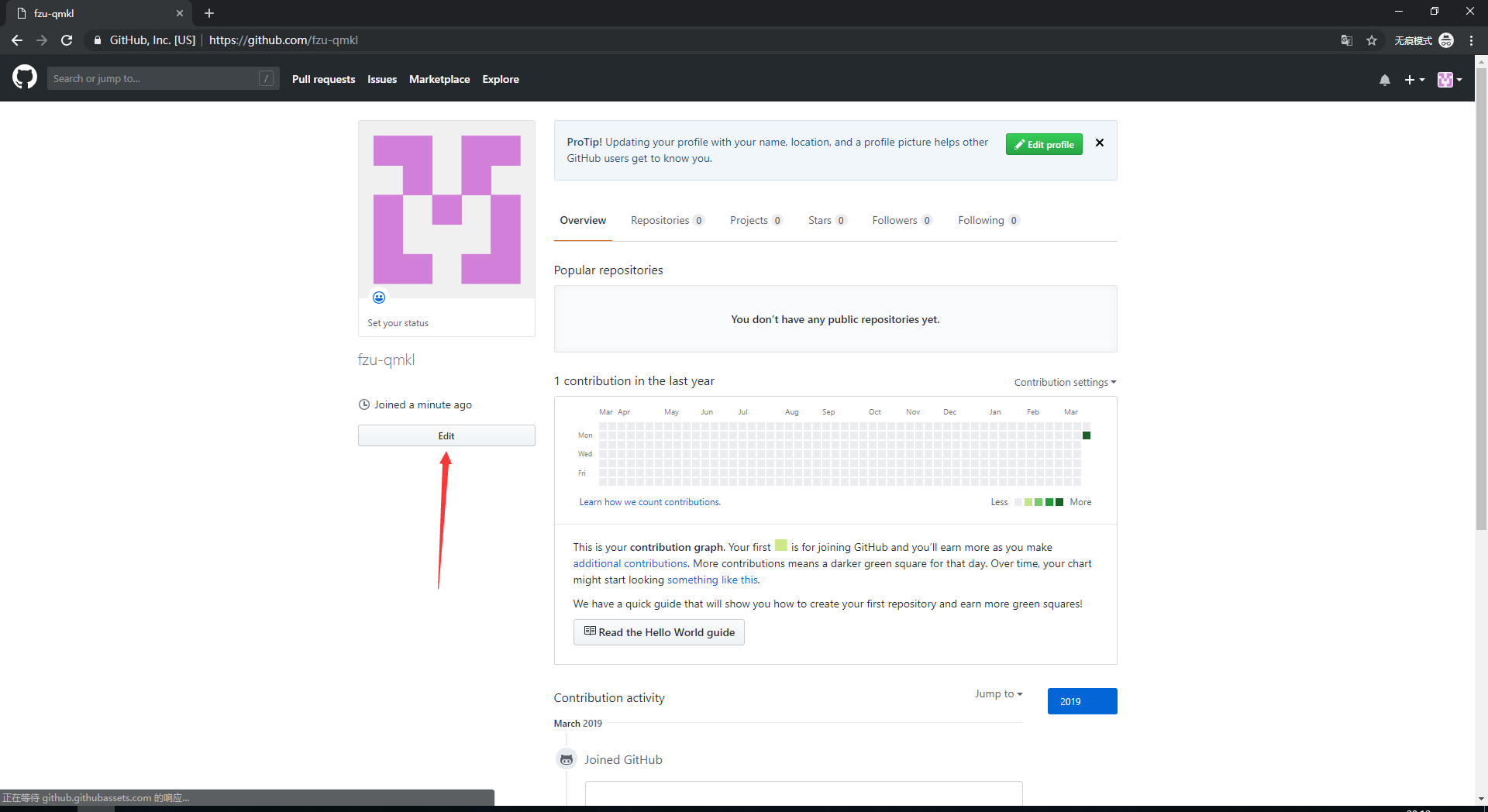Click Set your status text
This screenshot has height=812, width=1488.
click(x=398, y=323)
